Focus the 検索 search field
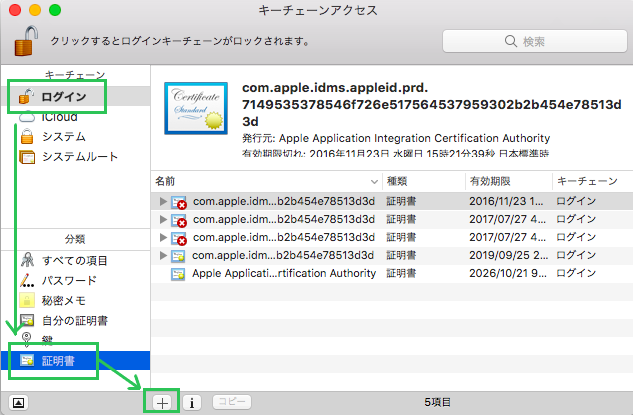 point(534,41)
